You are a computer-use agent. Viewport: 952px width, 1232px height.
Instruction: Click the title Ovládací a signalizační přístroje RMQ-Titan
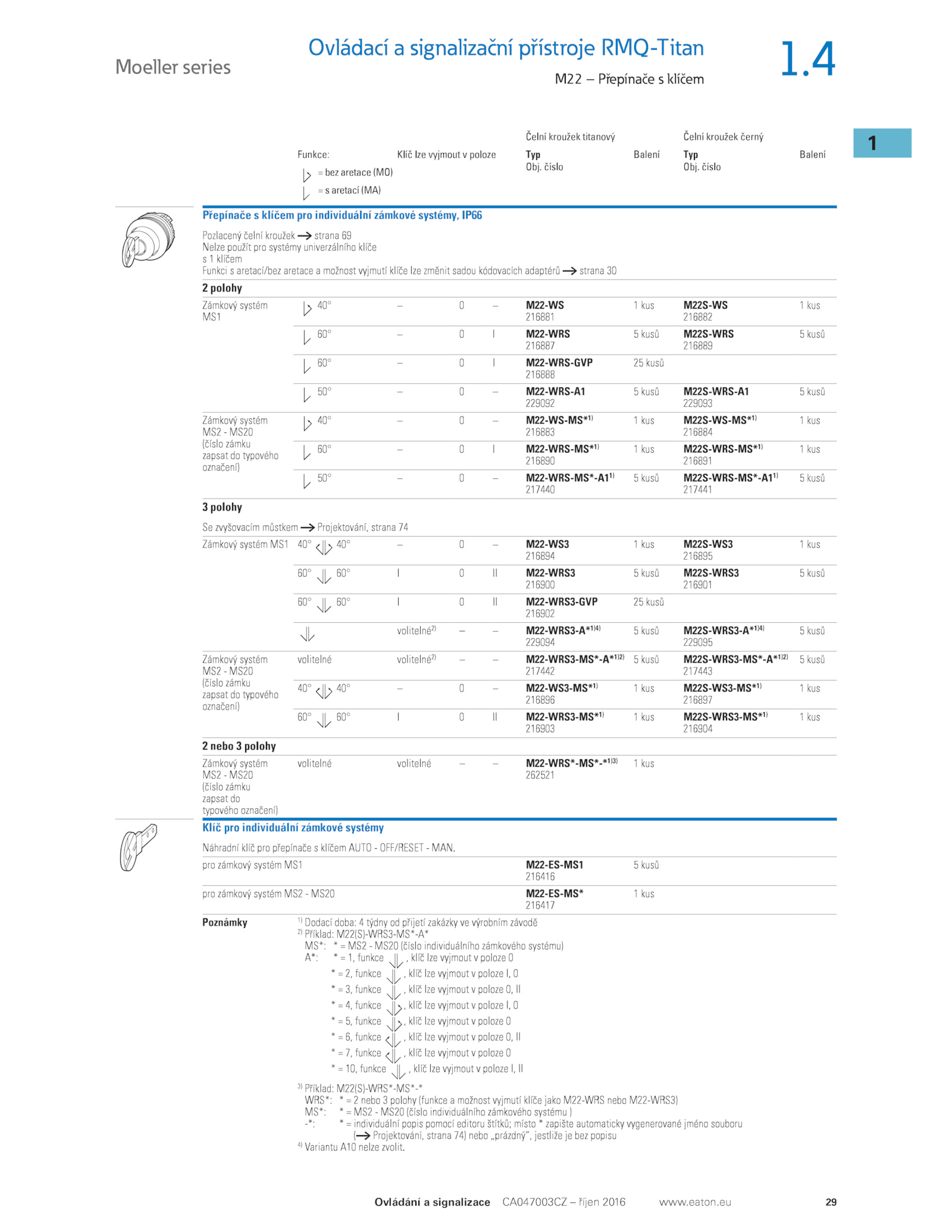click(506, 48)
